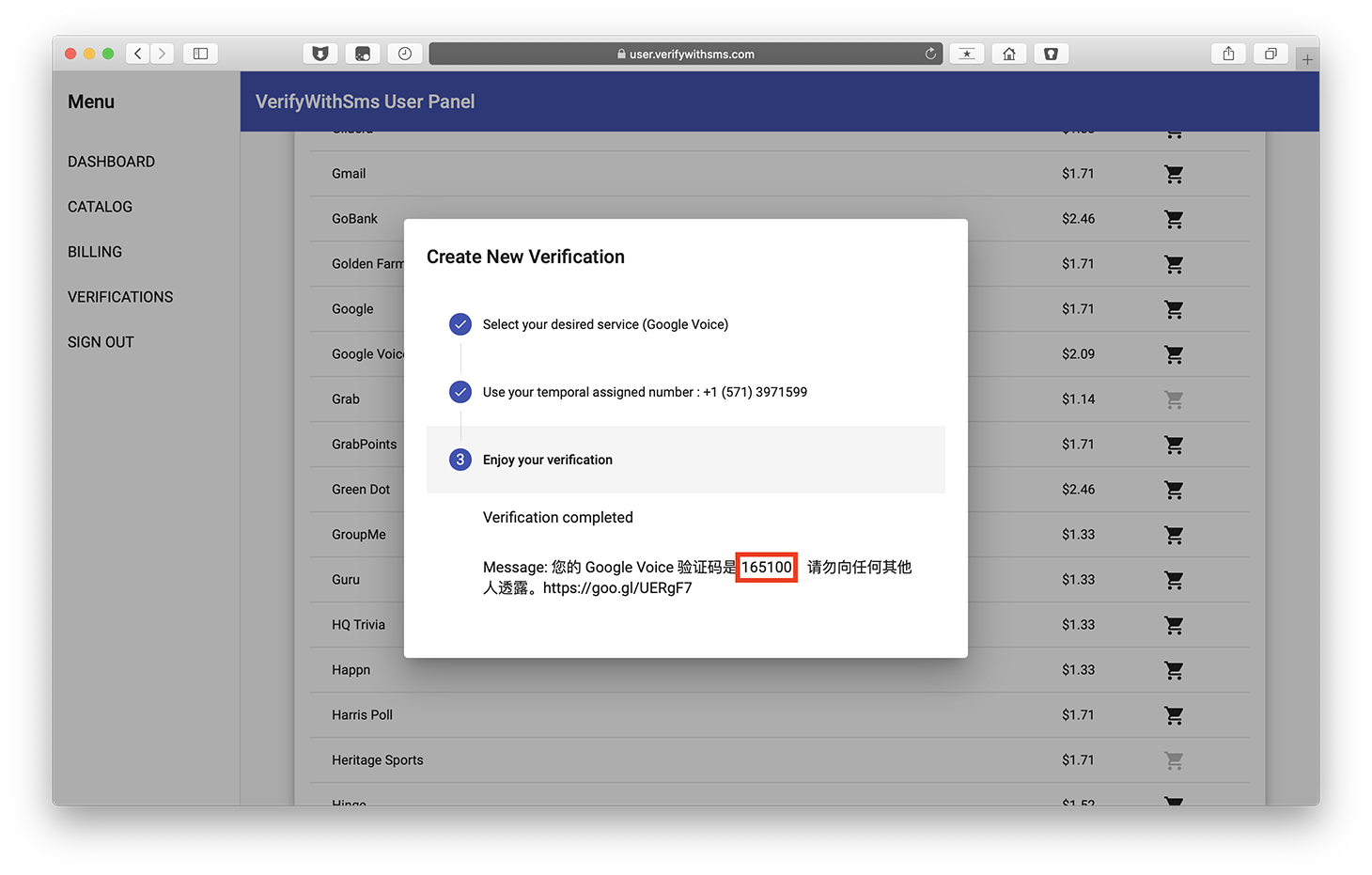The height and width of the screenshot is (875, 1372).
Task: Click the Heritage Sports service name
Action: click(377, 760)
